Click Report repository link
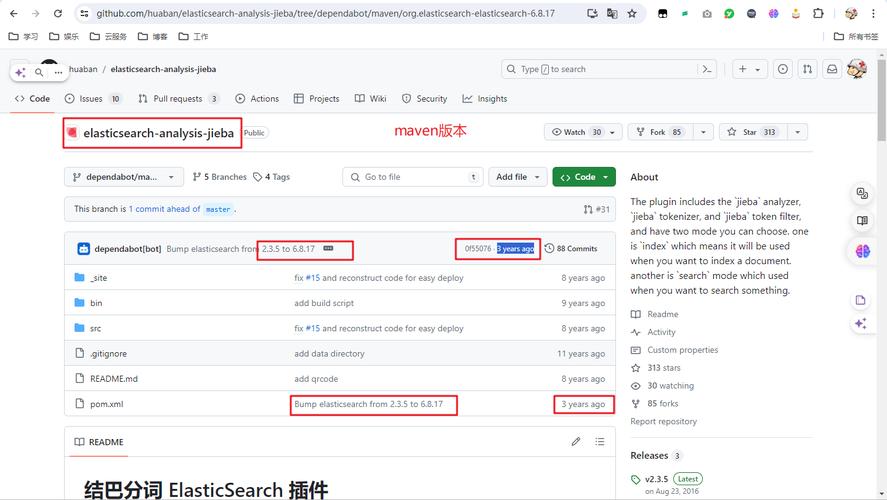The height and width of the screenshot is (500, 887). (664, 421)
